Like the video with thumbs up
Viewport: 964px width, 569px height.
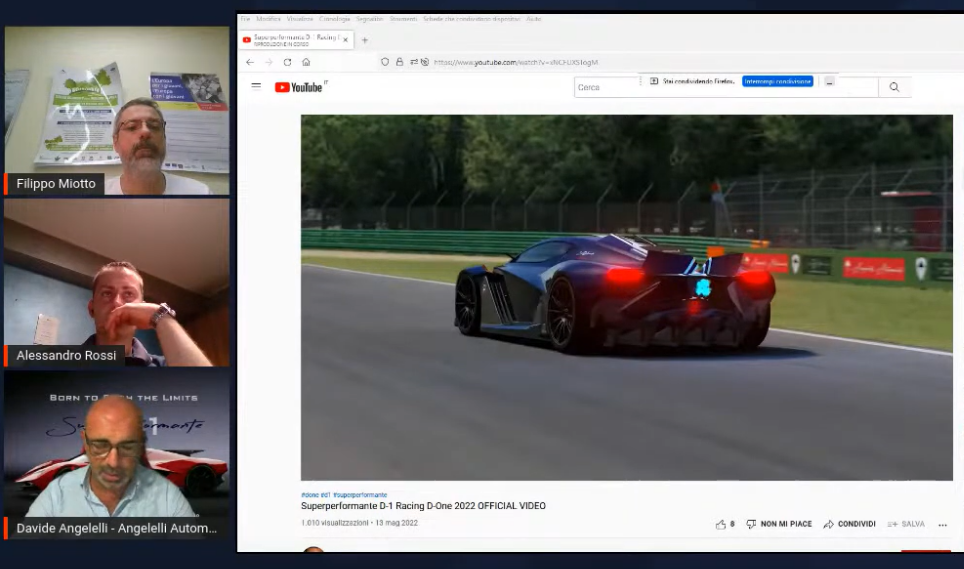[x=720, y=524]
